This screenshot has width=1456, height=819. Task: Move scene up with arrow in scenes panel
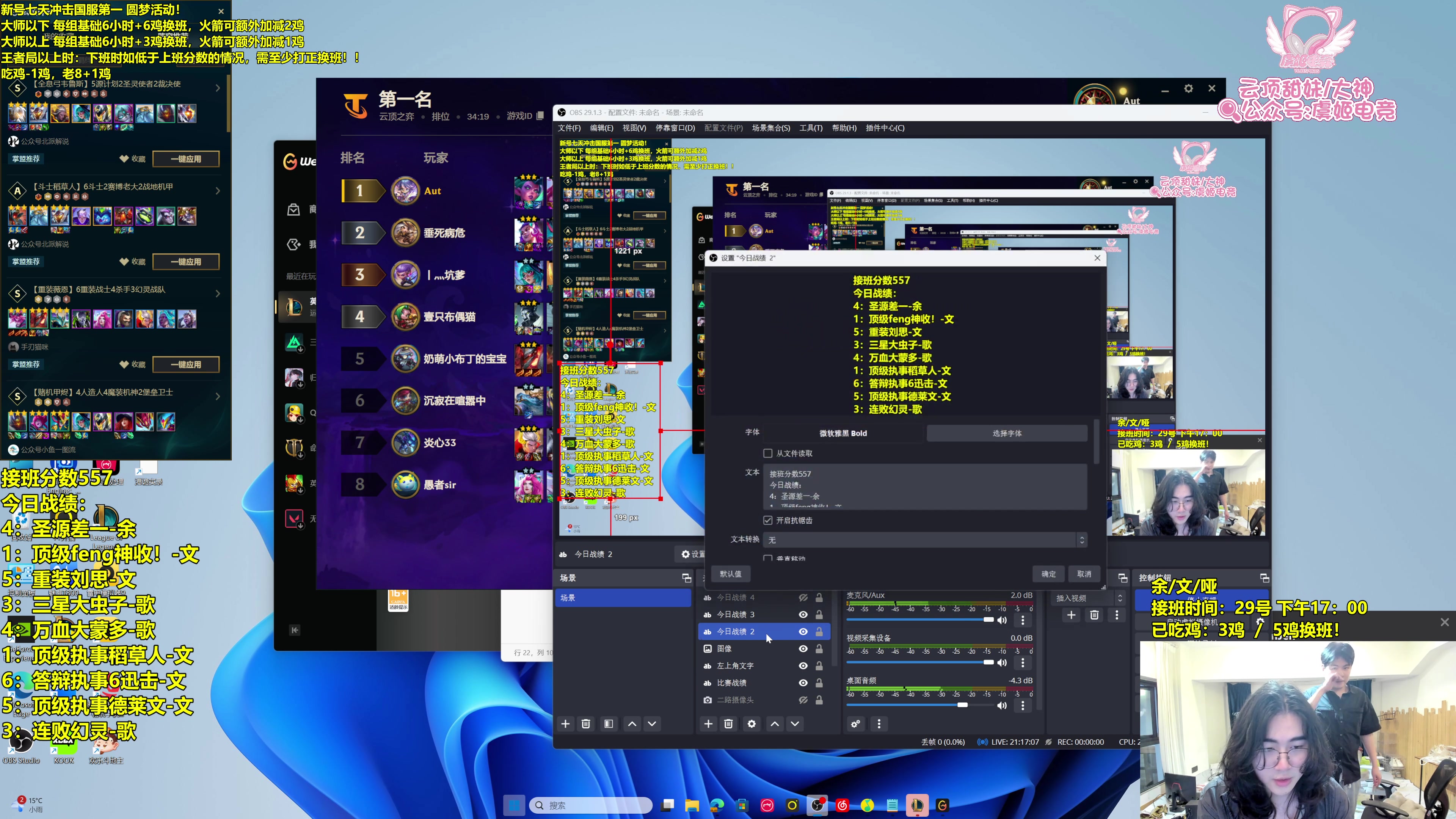(632, 723)
